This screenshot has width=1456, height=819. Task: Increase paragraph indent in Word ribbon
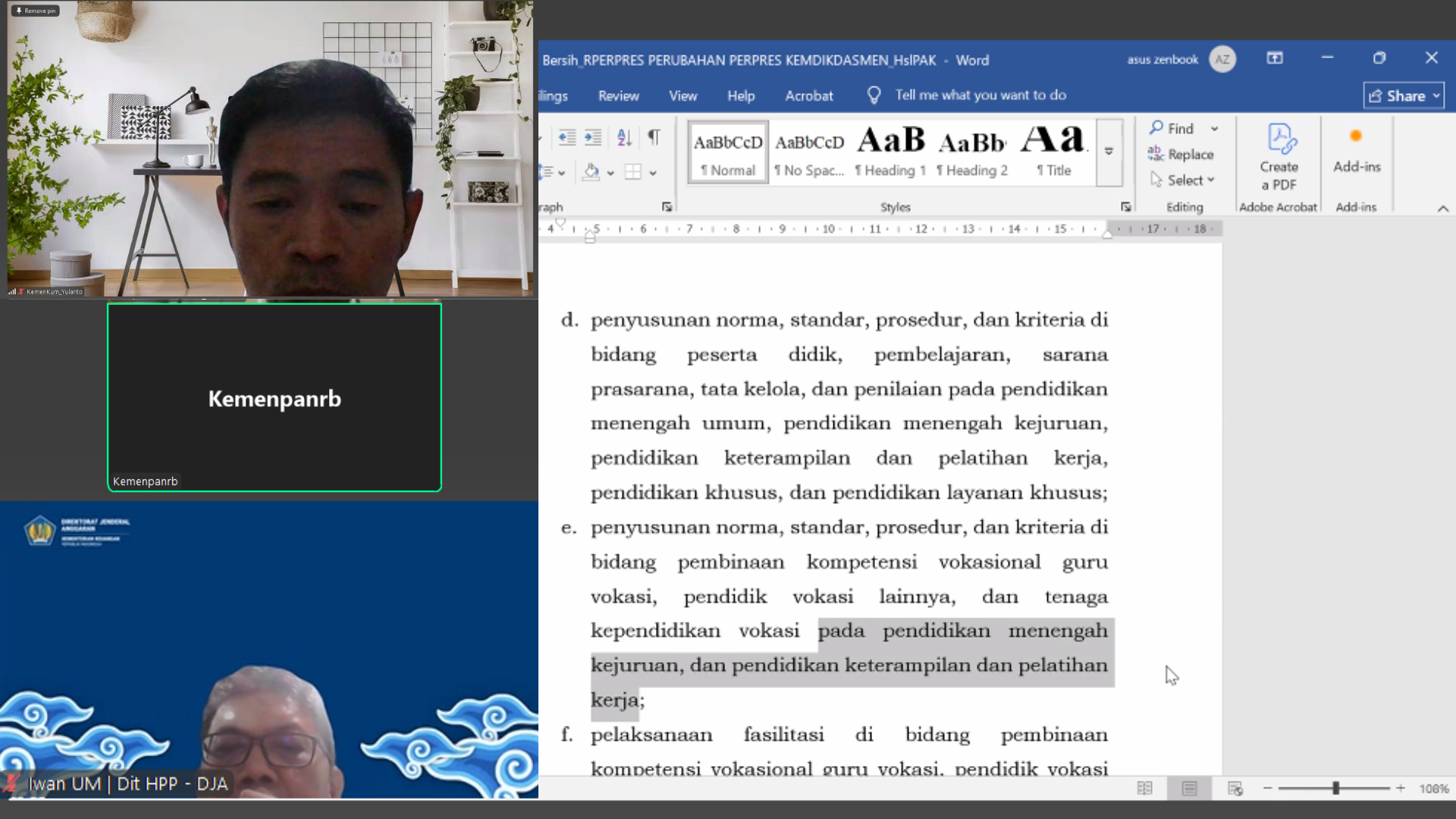(x=593, y=137)
